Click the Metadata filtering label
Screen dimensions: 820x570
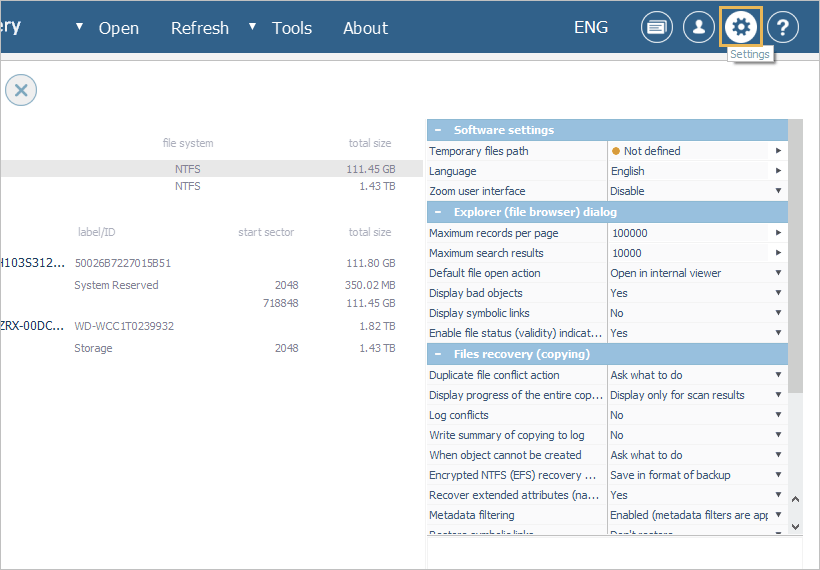click(x=472, y=515)
